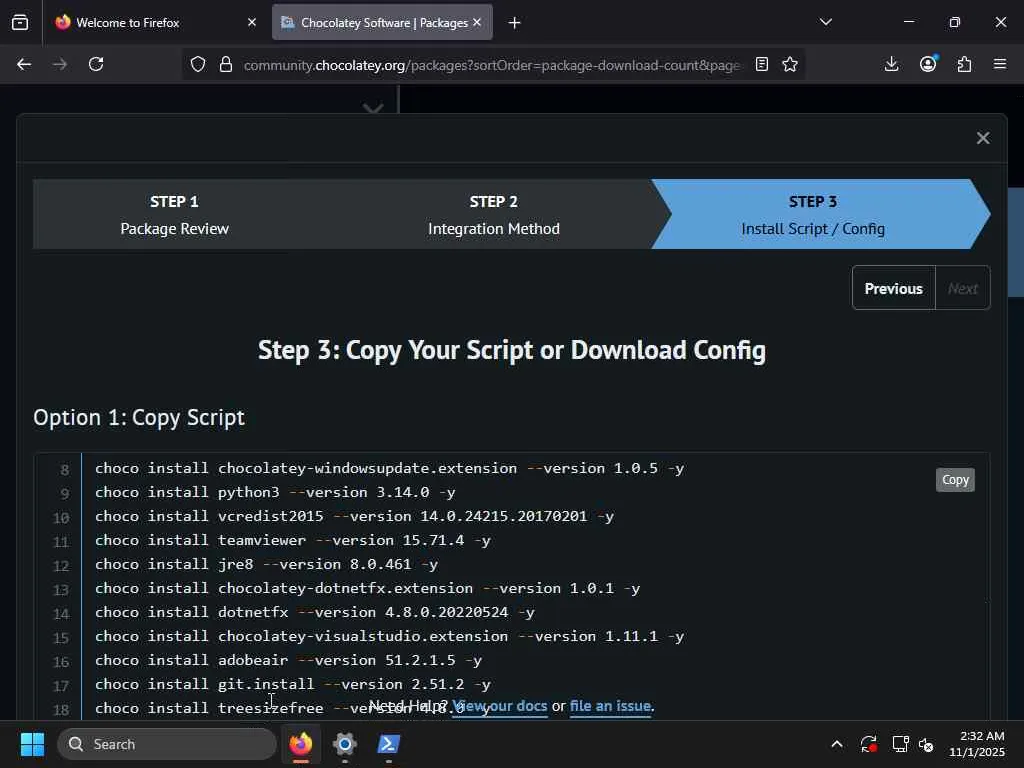List all tabs dropdown arrow
Viewport: 1024px width, 768px height.
pyautogui.click(x=826, y=22)
